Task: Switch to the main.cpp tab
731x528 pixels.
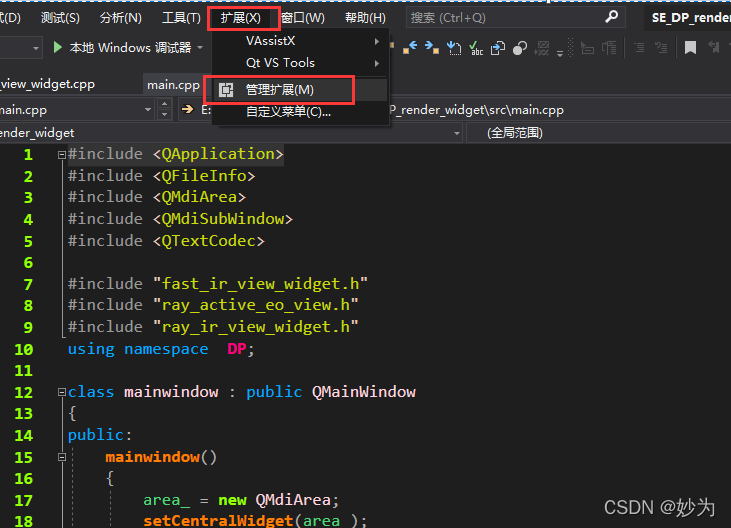Action: click(173, 85)
